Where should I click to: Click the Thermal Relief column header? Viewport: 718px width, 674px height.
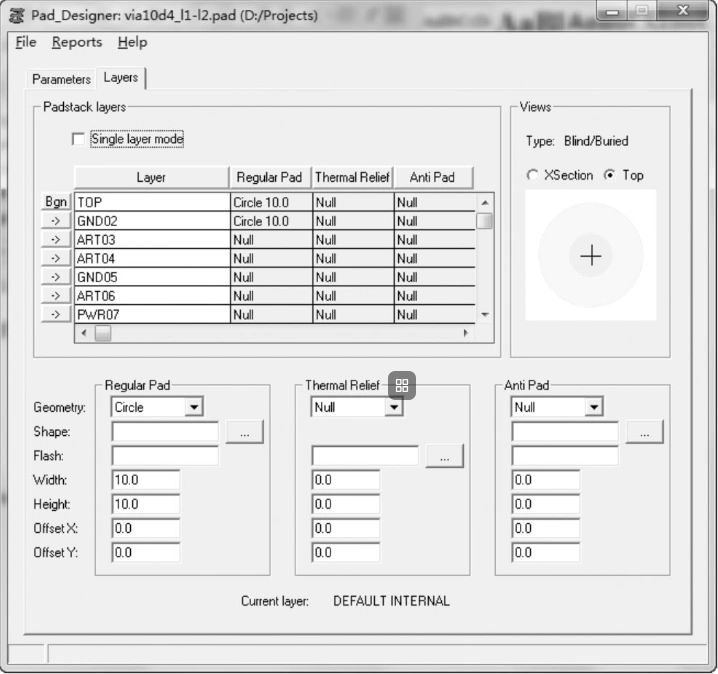pyautogui.click(x=353, y=177)
